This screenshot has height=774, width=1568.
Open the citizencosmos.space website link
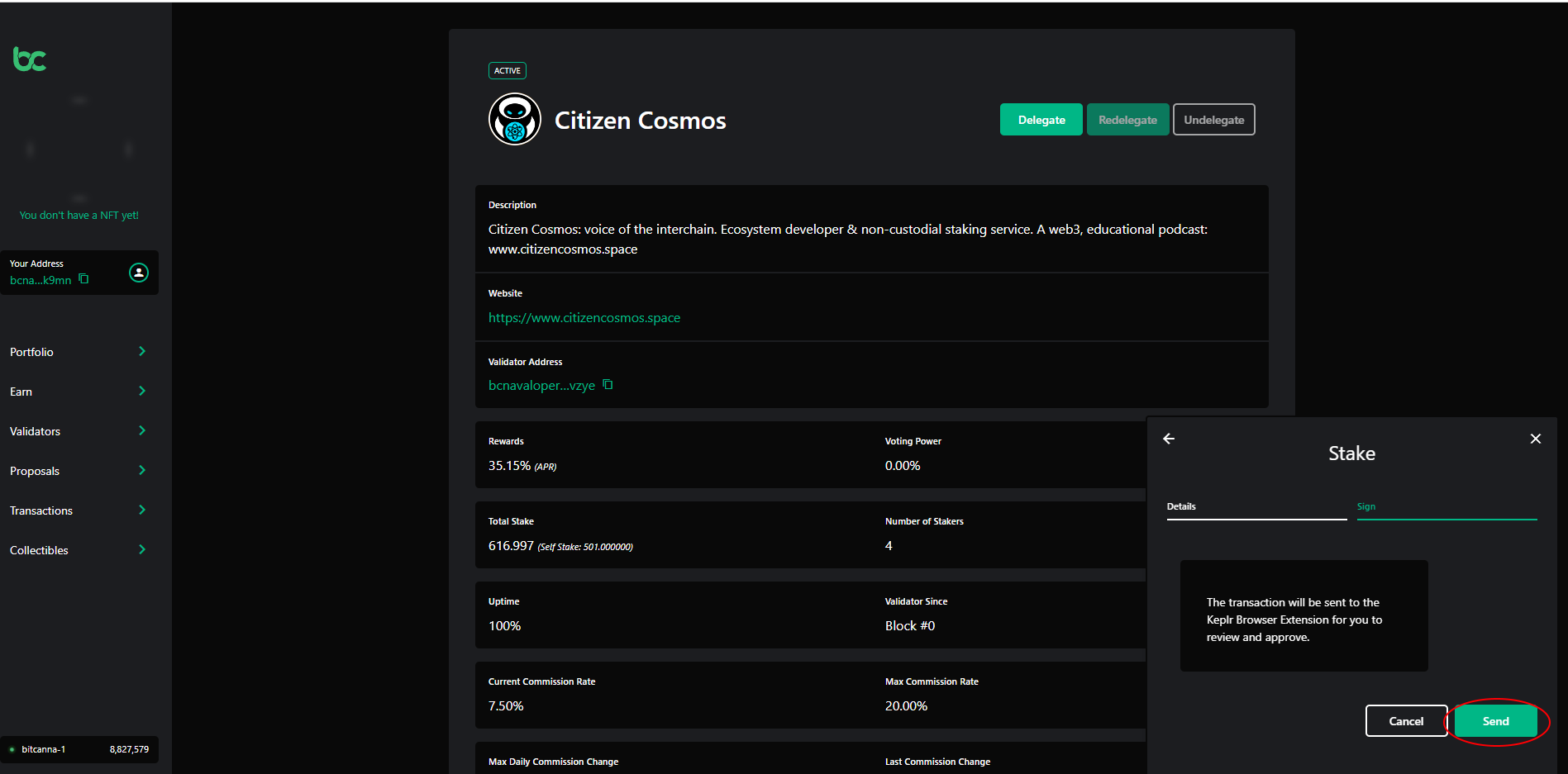point(584,317)
